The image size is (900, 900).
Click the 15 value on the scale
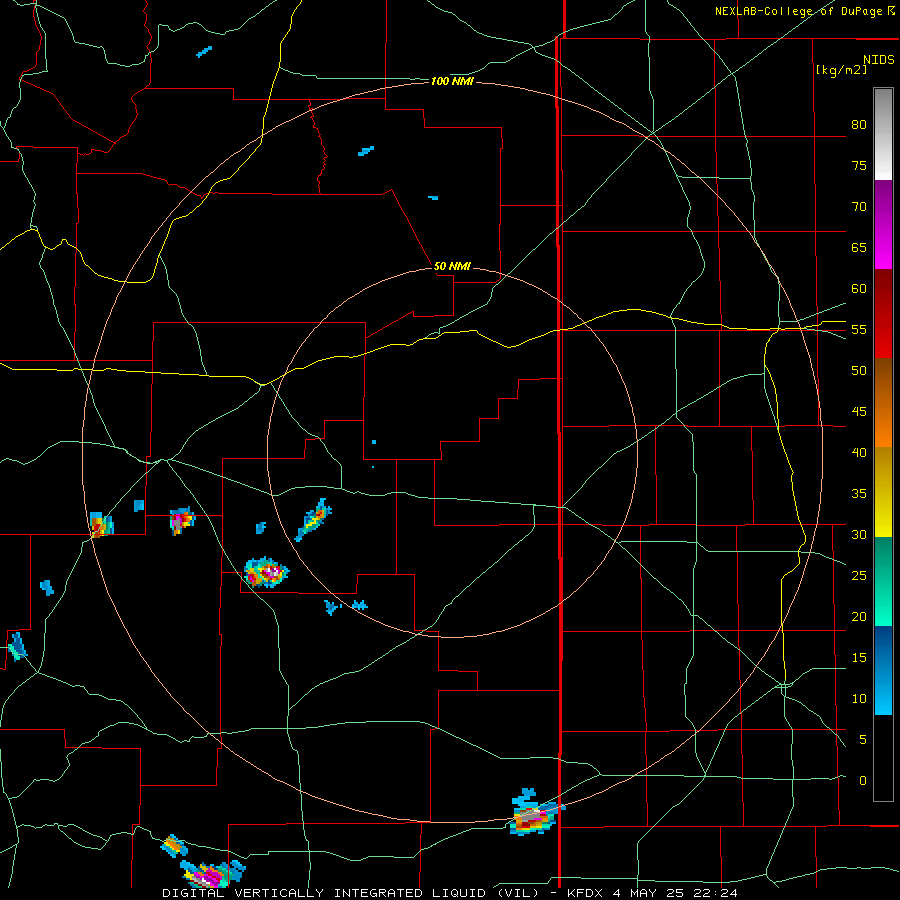click(x=859, y=658)
